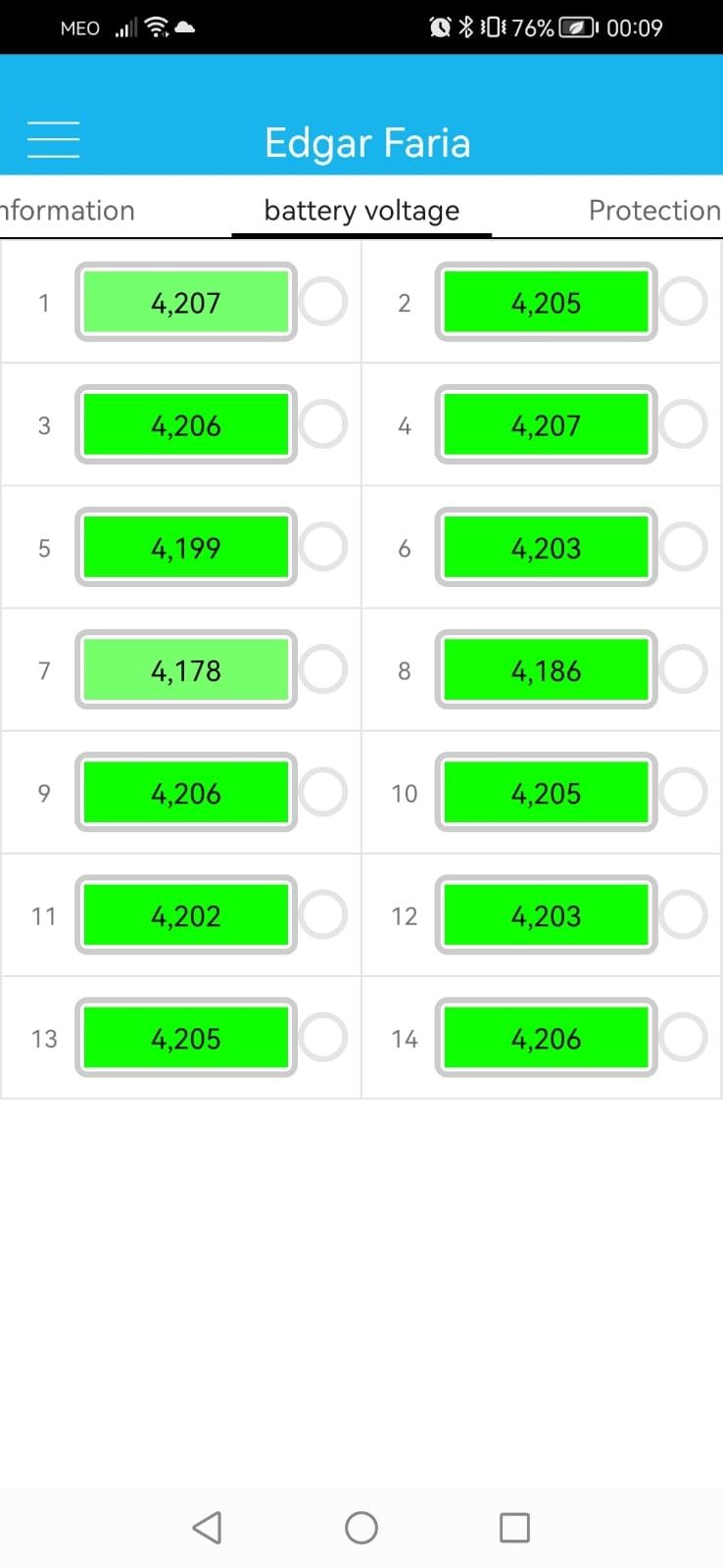Tap the Bluetooth status icon
Image resolution: width=723 pixels, height=1568 pixels.
(466, 27)
